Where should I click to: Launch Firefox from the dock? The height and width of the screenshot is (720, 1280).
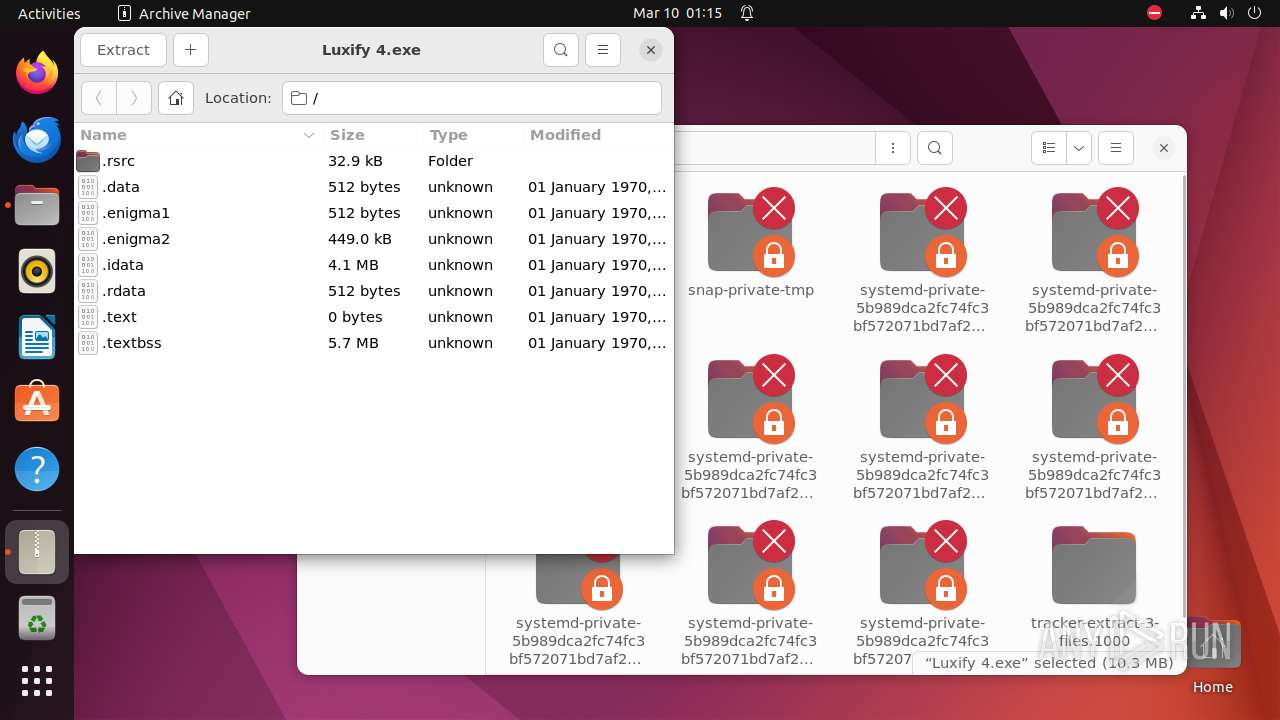pyautogui.click(x=37, y=74)
